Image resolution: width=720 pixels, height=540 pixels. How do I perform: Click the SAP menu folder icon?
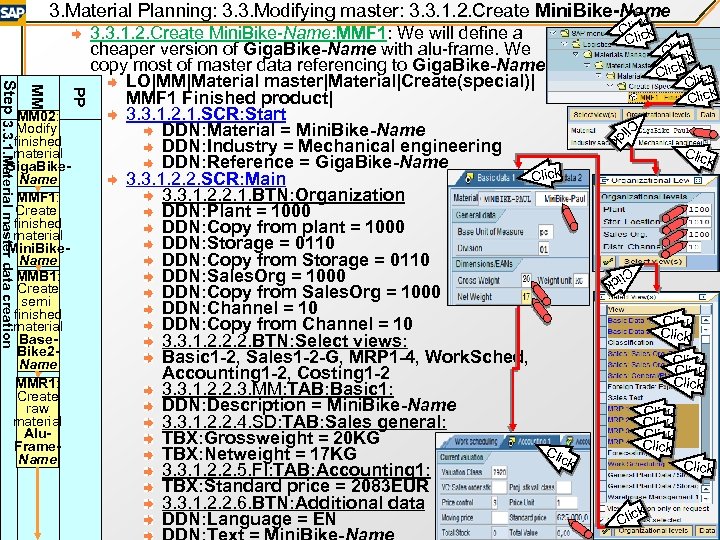point(565,34)
